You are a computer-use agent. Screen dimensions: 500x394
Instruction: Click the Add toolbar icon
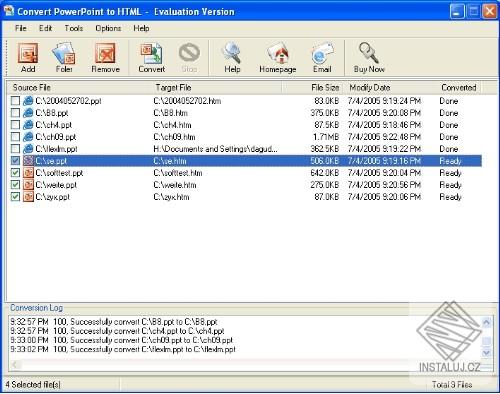point(28,53)
